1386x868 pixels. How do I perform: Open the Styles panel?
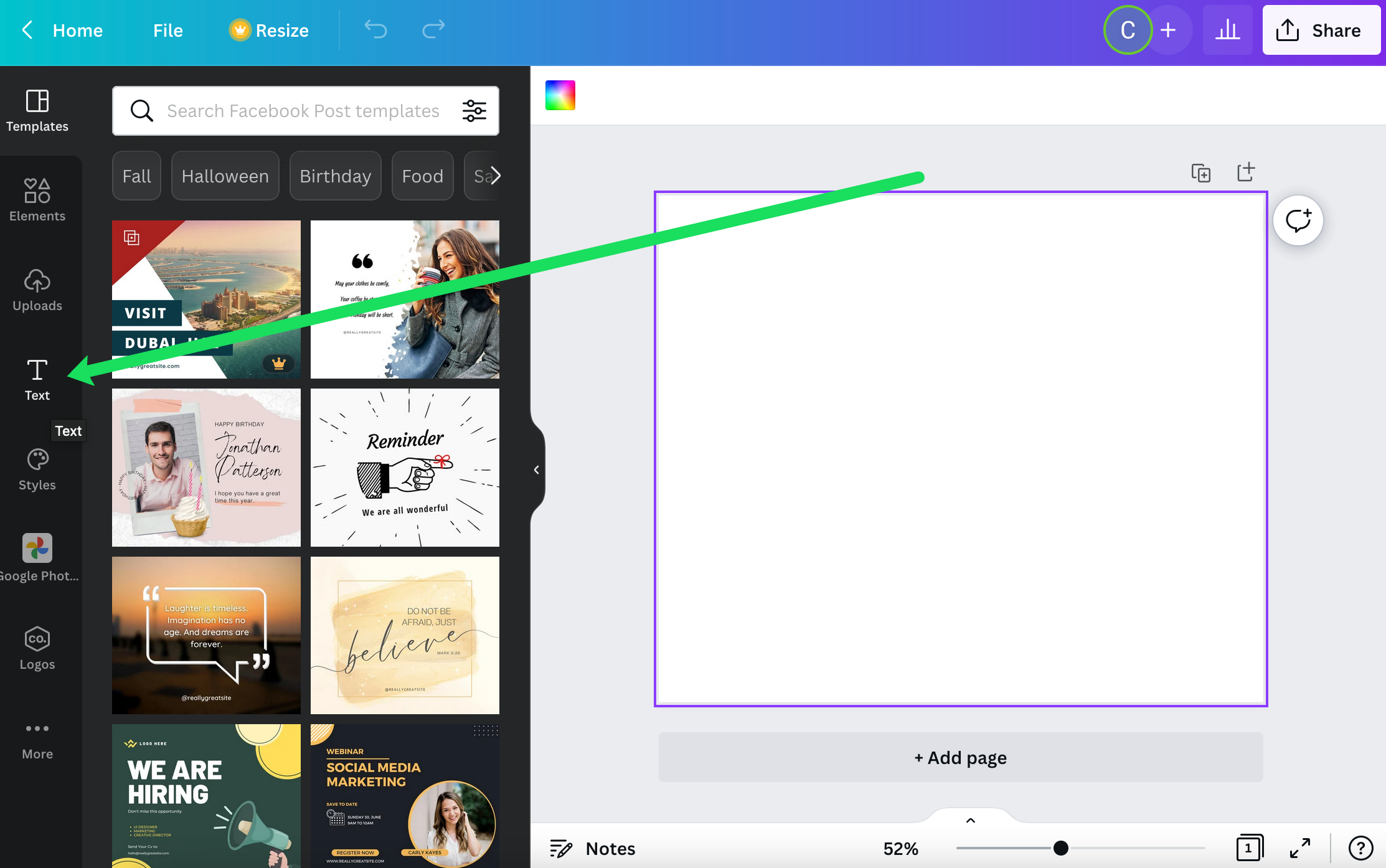(x=37, y=468)
